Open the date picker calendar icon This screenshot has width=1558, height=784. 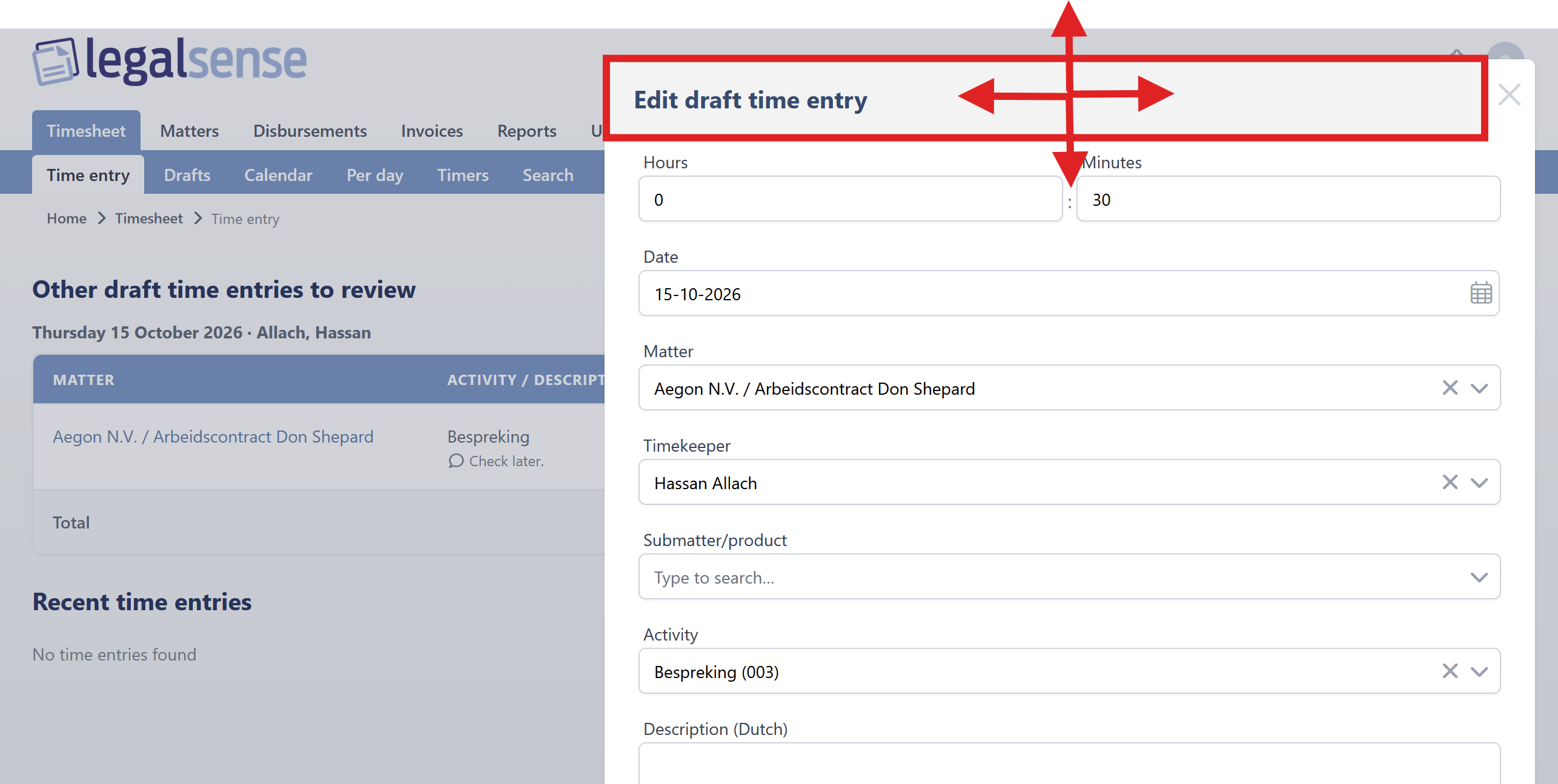1480,293
